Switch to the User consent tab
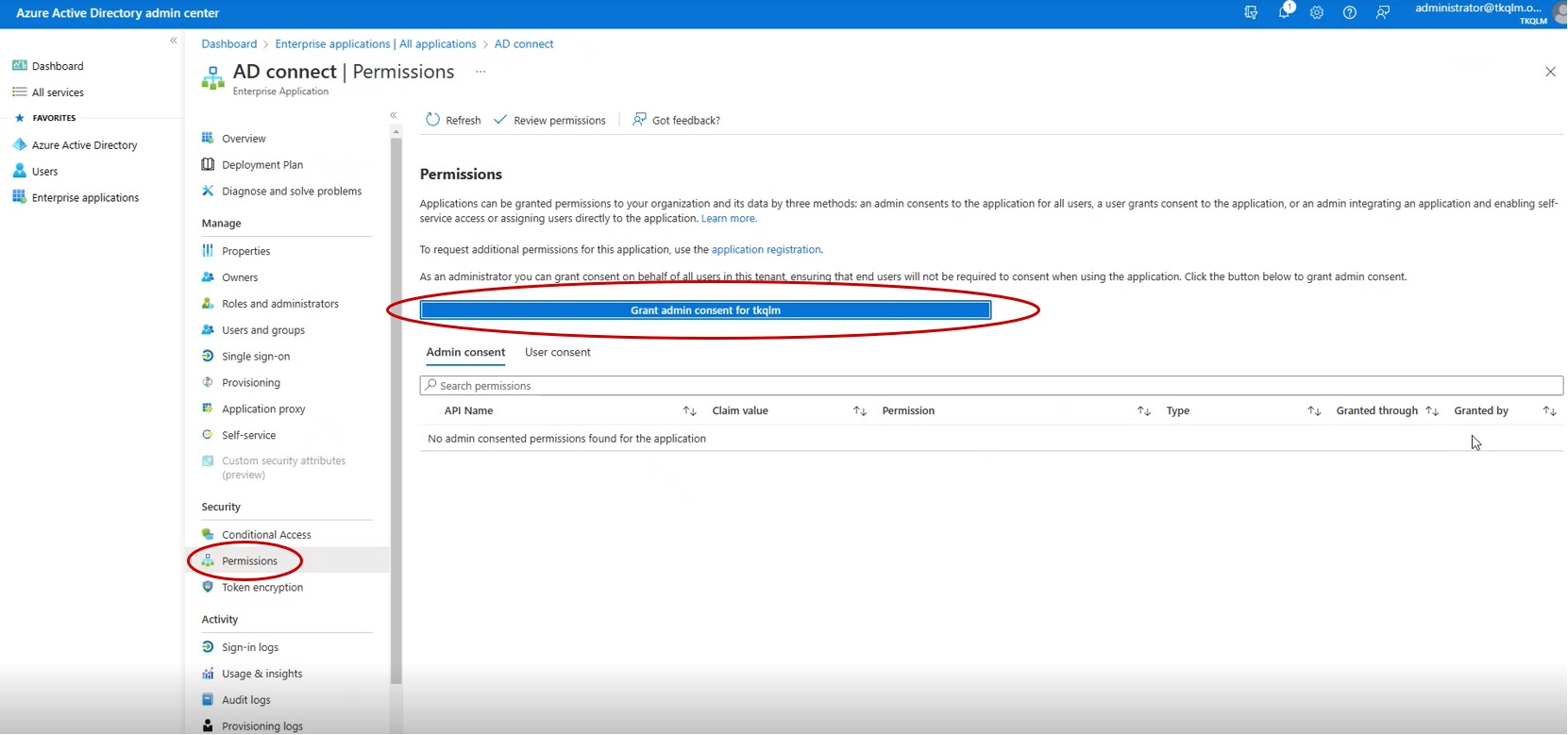Image resolution: width=1568 pixels, height=735 pixels. point(558,352)
